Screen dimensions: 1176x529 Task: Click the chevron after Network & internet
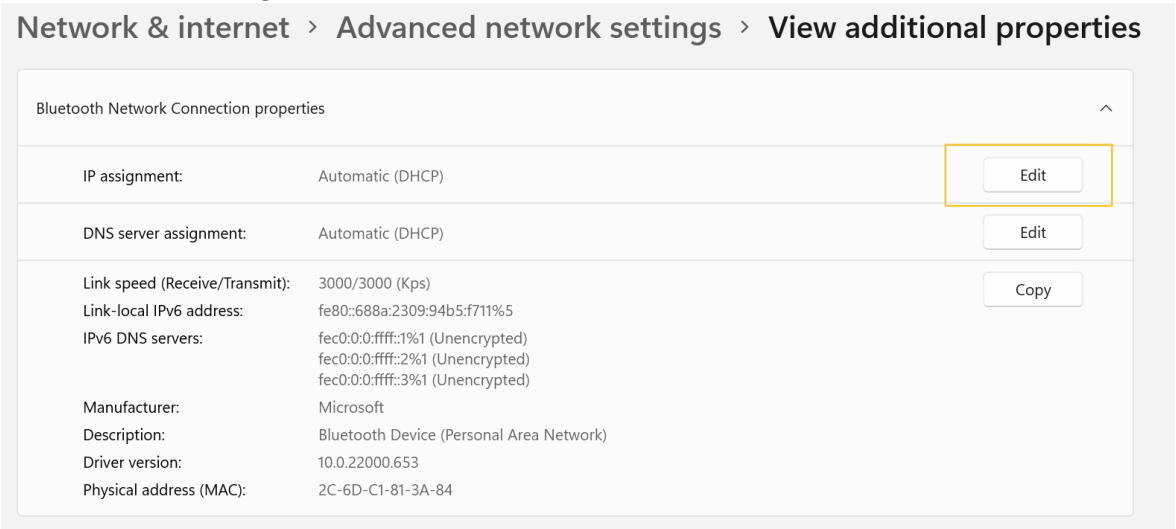pyautogui.click(x=313, y=28)
